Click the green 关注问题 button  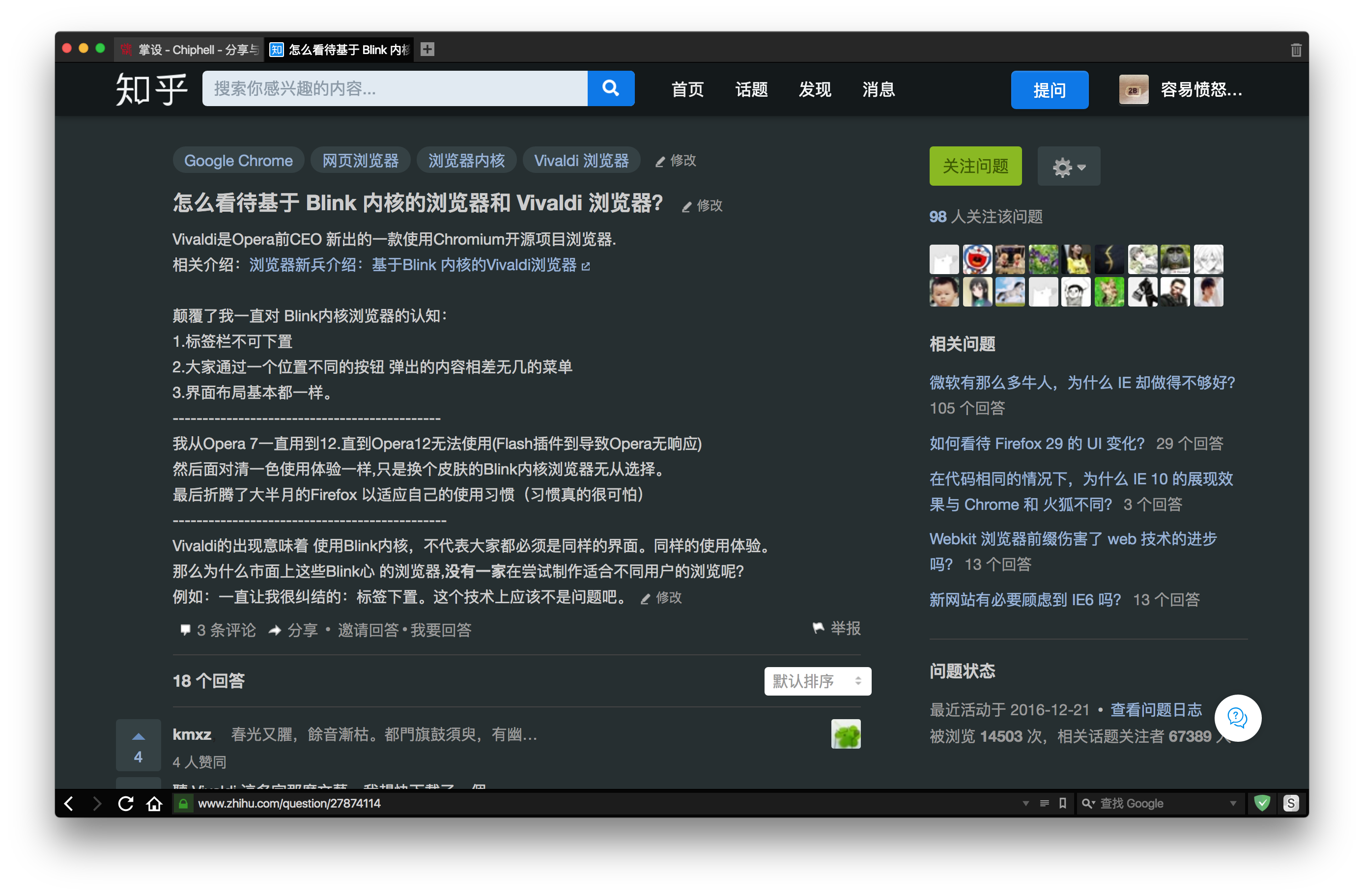[x=975, y=166]
